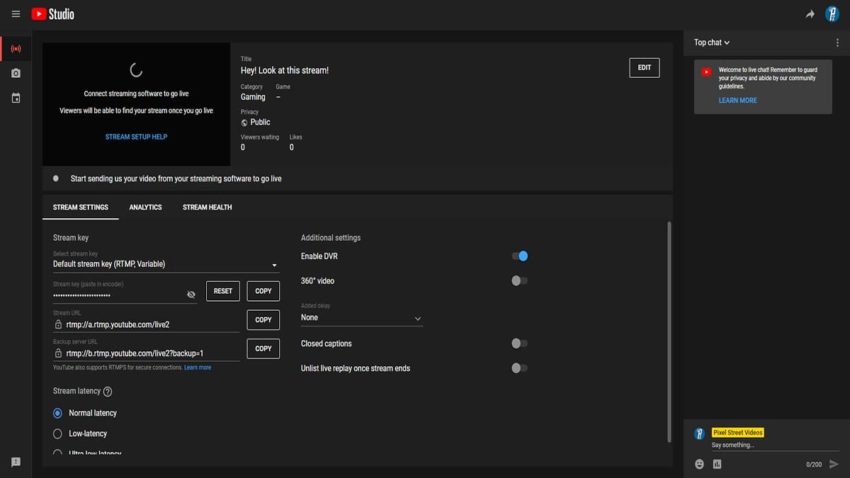Expand the Top chat dropdown
The width and height of the screenshot is (850, 478).
(x=712, y=42)
